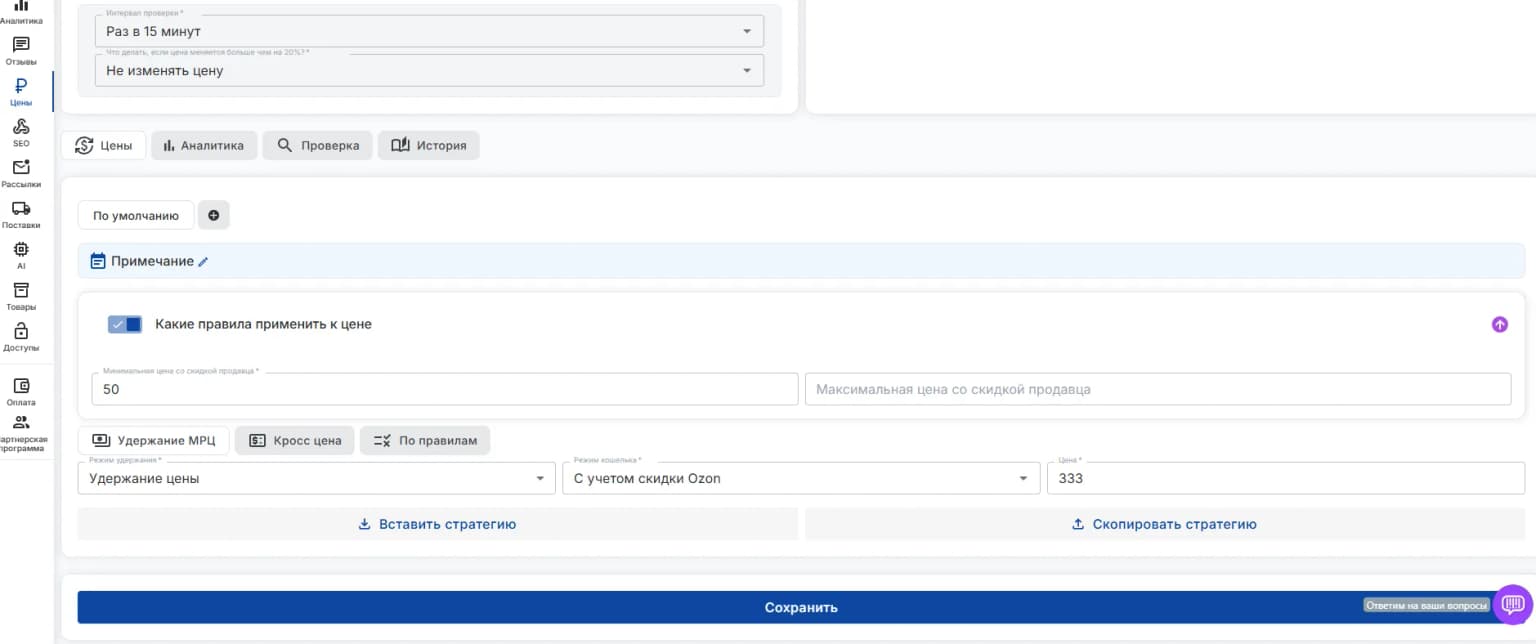Open Аналитика in the sidebar
The height and width of the screenshot is (644, 1536).
click(21, 12)
